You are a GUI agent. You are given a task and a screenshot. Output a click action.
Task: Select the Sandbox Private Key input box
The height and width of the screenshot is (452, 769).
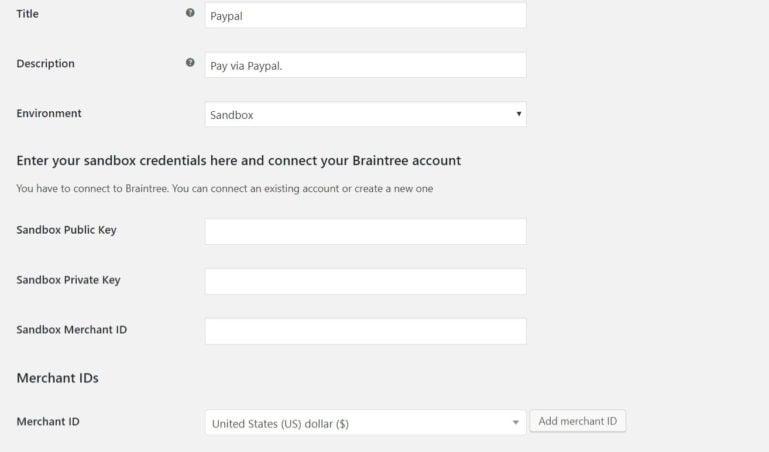(x=365, y=281)
